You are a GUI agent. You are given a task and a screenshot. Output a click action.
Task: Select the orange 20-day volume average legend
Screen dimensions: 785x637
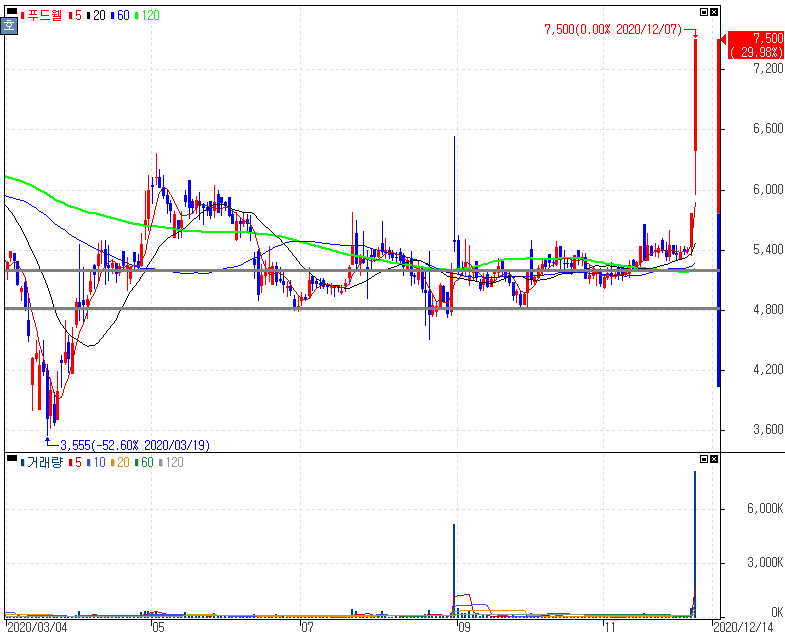[120, 462]
